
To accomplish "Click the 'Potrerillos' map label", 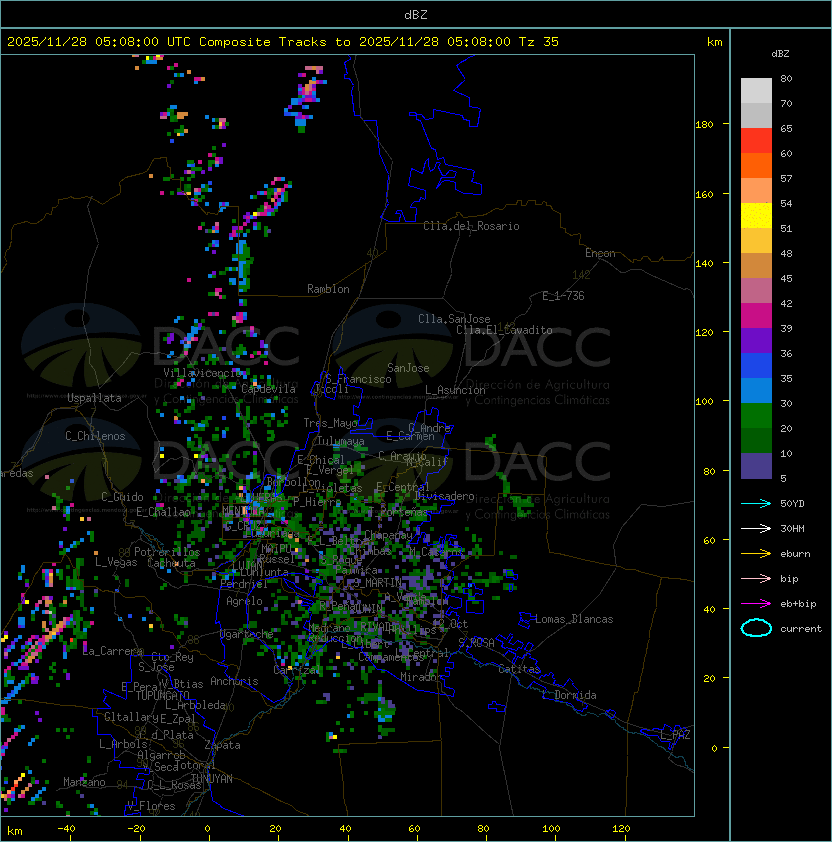I will (x=167, y=551).
